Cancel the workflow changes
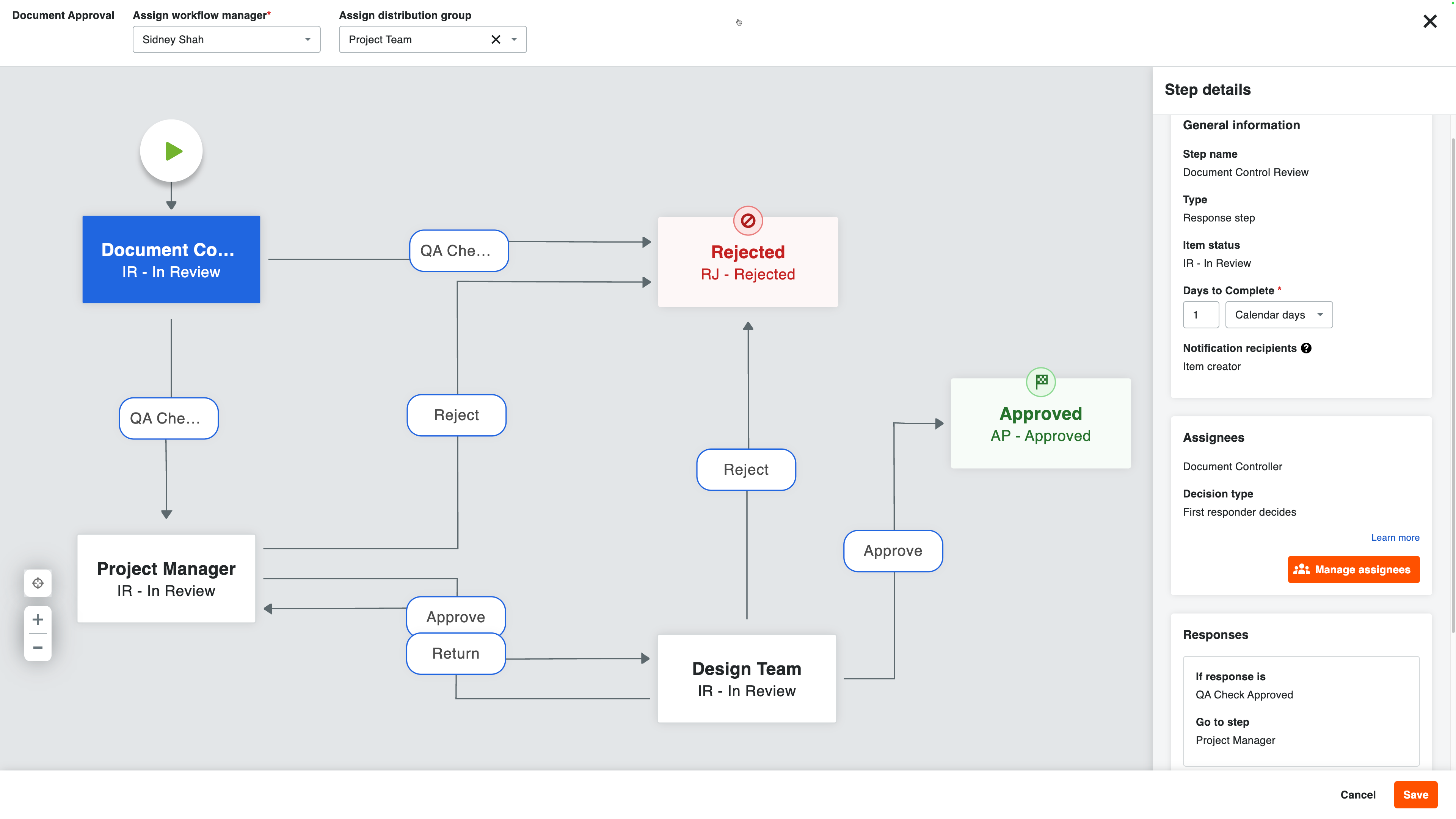The image size is (1456, 819). click(x=1358, y=795)
